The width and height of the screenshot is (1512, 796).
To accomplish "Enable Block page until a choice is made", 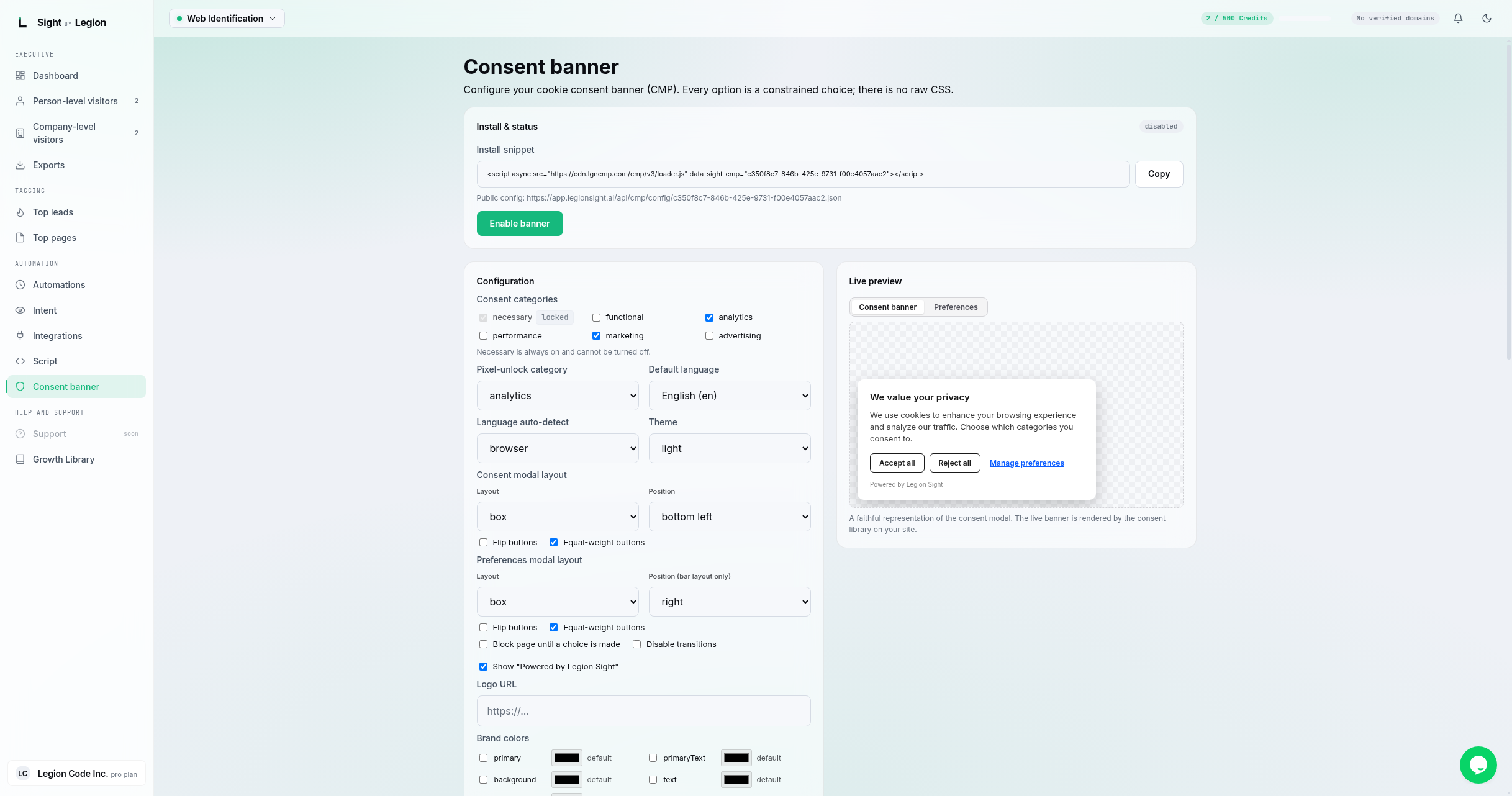I will point(483,644).
